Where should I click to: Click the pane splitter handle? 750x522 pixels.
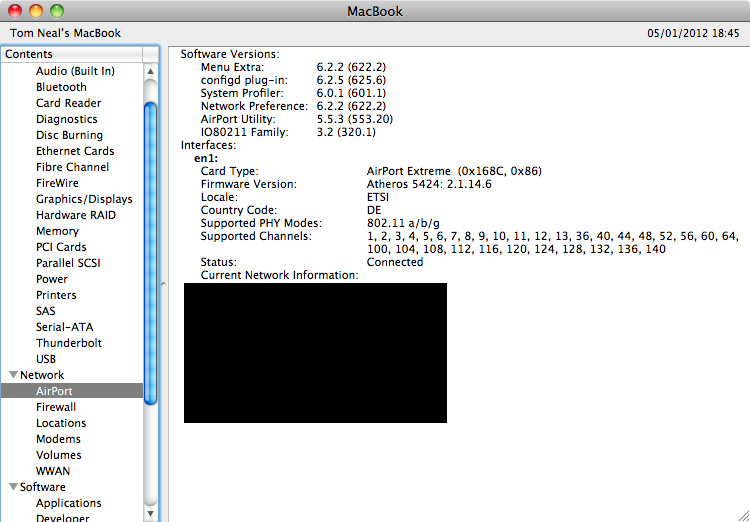(163, 284)
